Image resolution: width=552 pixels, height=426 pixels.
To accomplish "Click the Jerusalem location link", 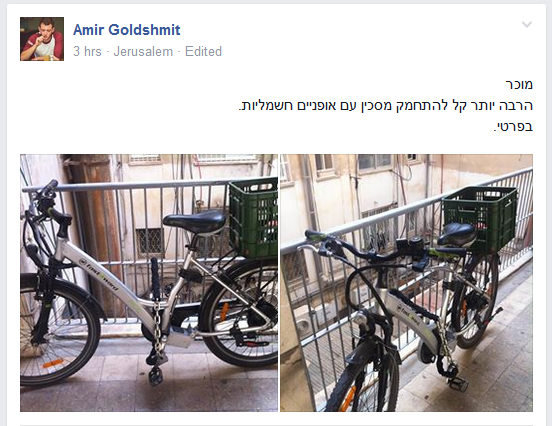I will [x=143, y=51].
